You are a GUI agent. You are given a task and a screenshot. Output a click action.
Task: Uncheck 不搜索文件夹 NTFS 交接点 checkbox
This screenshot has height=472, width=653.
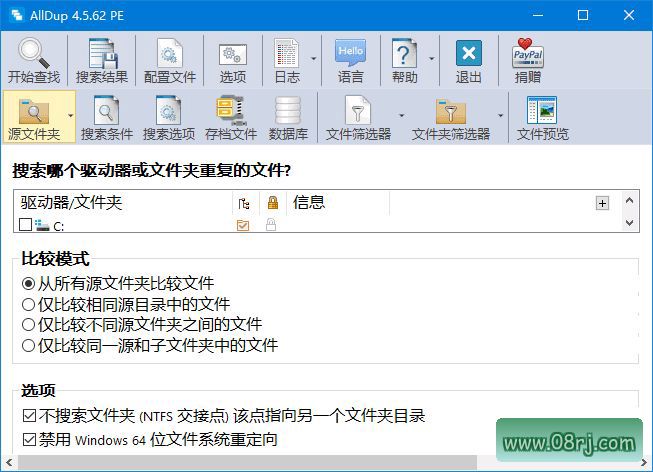point(29,415)
